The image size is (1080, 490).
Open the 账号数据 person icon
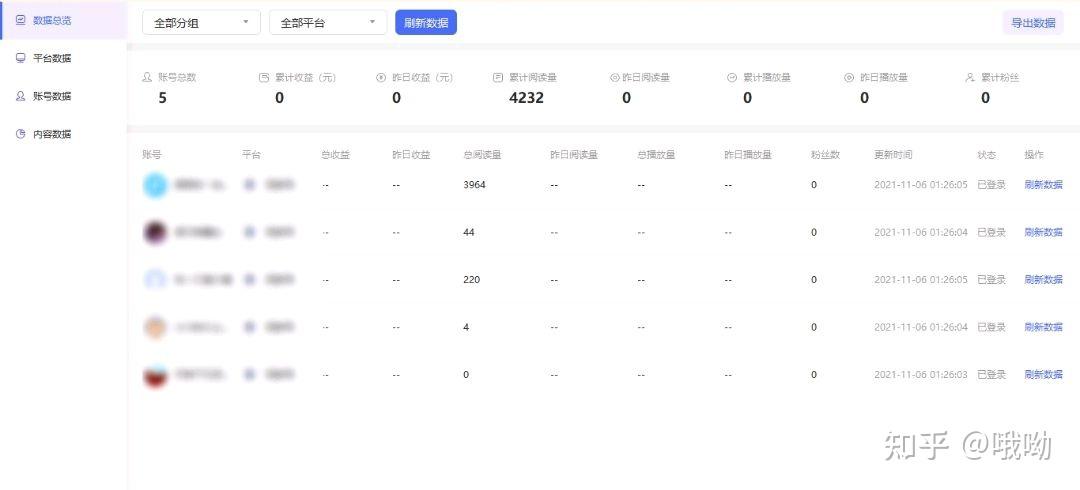(x=21, y=96)
